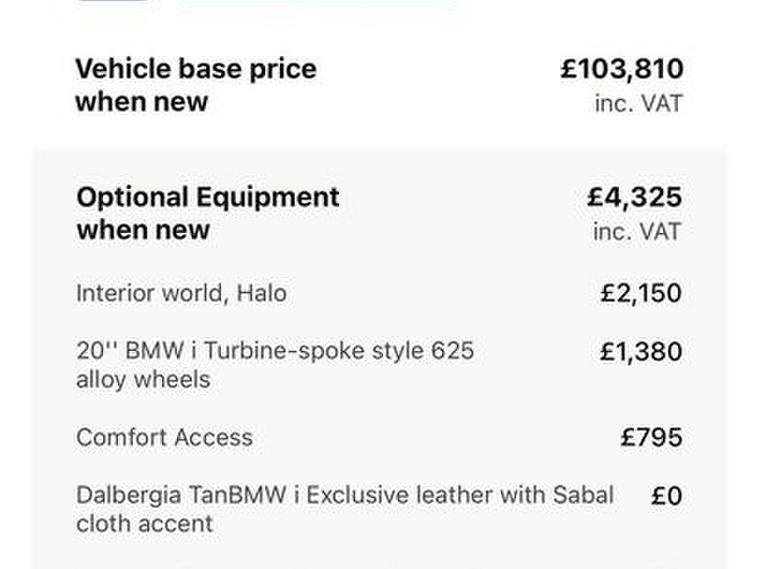
Task: Click the words 'when new' under Optional Equipment
Action: [143, 229]
